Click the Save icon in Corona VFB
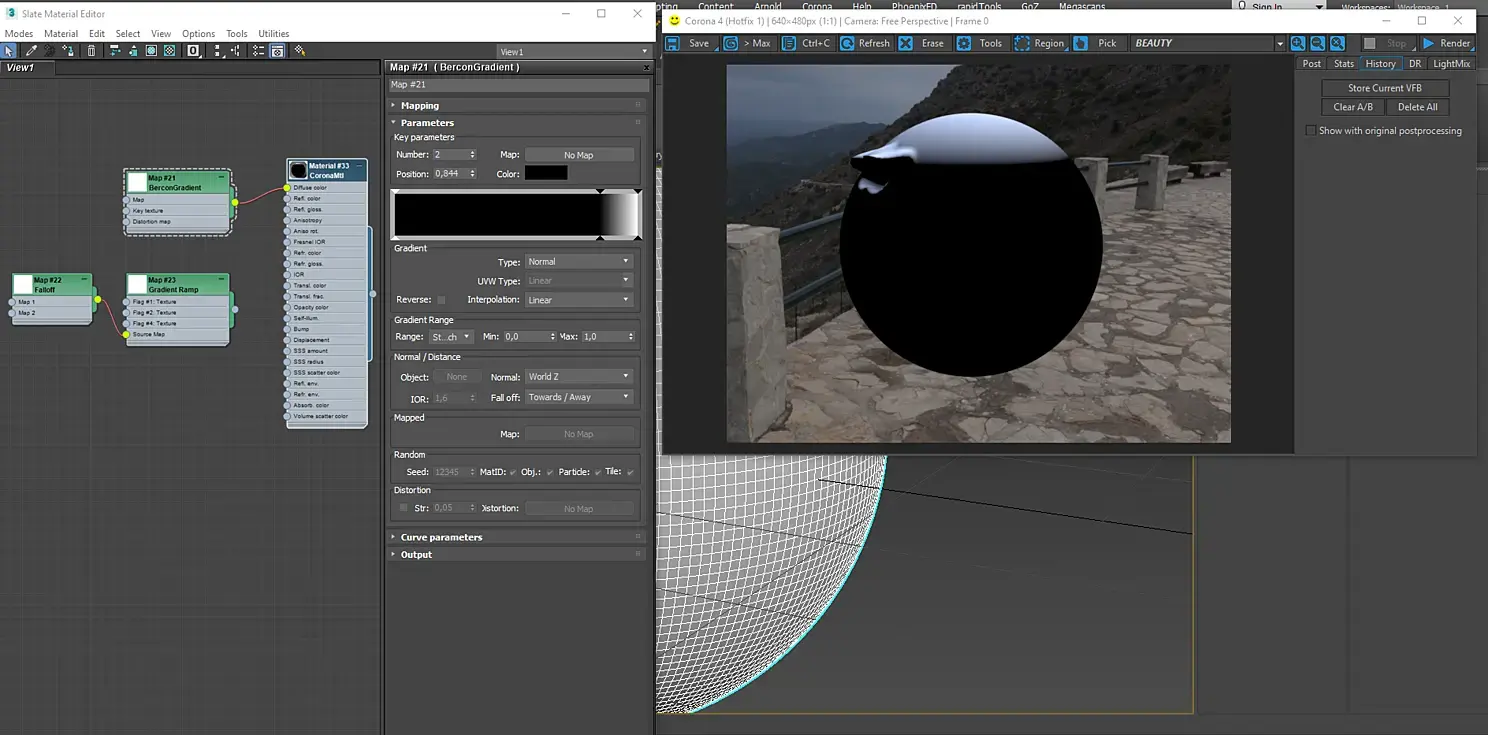 [x=673, y=43]
